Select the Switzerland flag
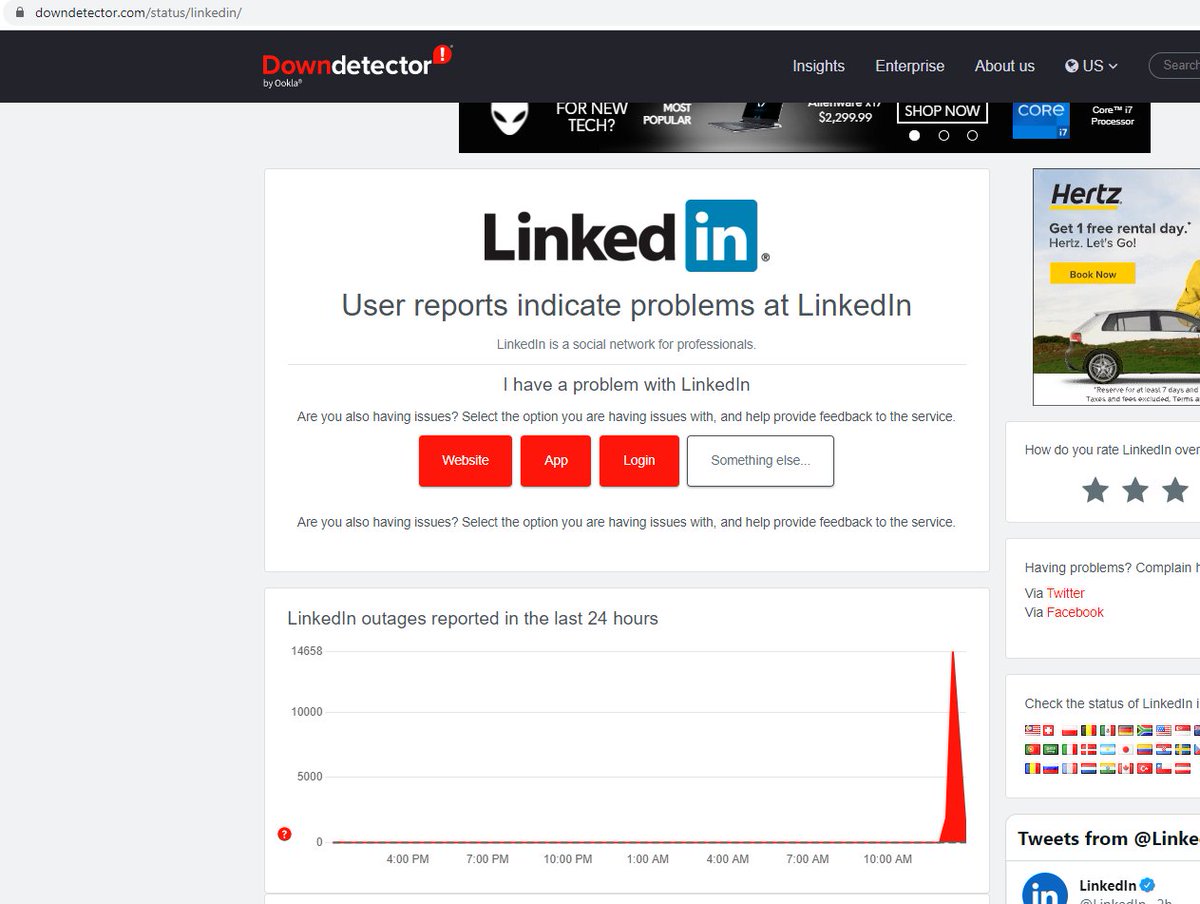Viewport: 1200px width, 904px height. pyautogui.click(x=1048, y=730)
